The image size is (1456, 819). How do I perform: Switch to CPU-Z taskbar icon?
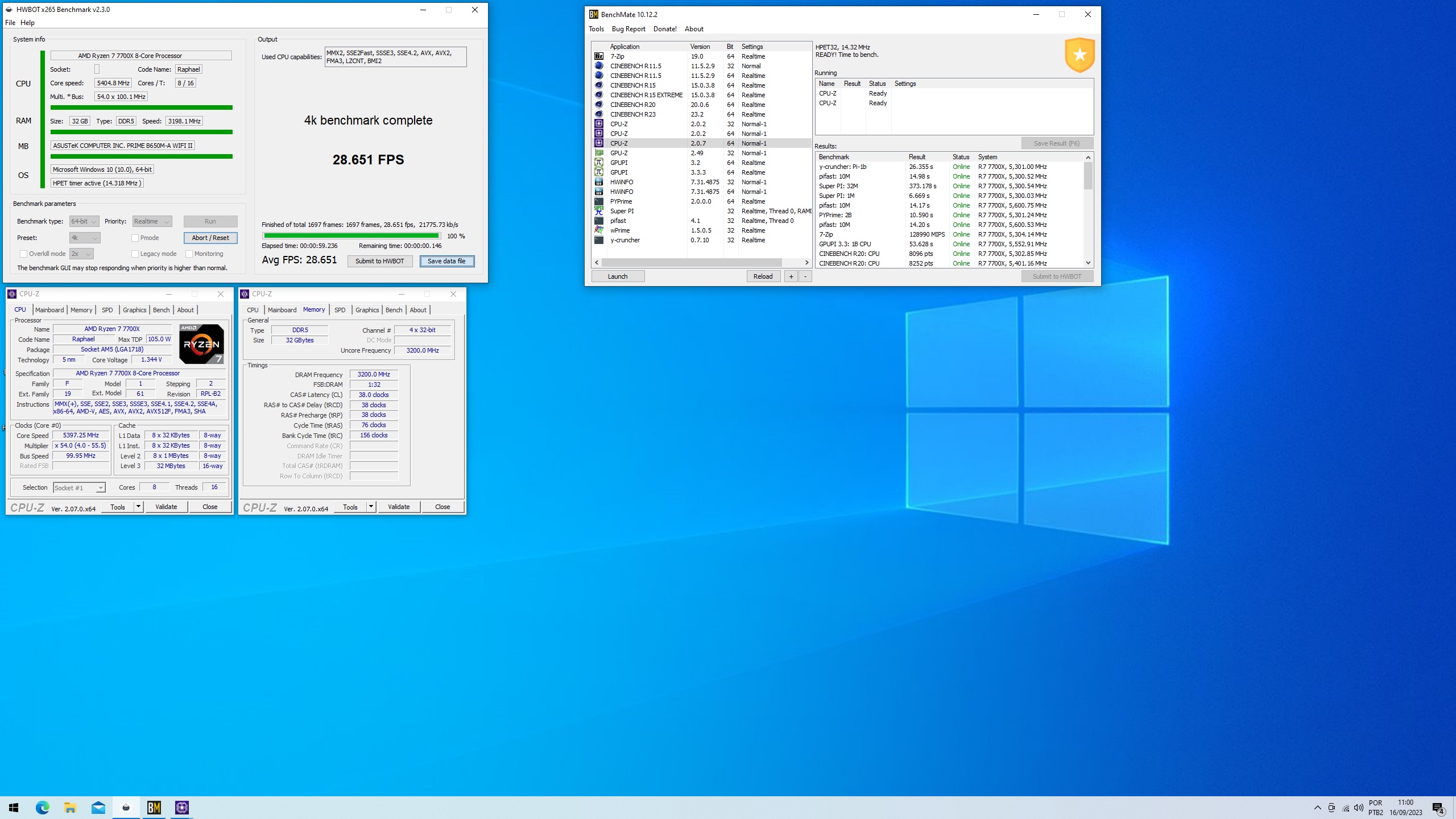click(x=181, y=808)
